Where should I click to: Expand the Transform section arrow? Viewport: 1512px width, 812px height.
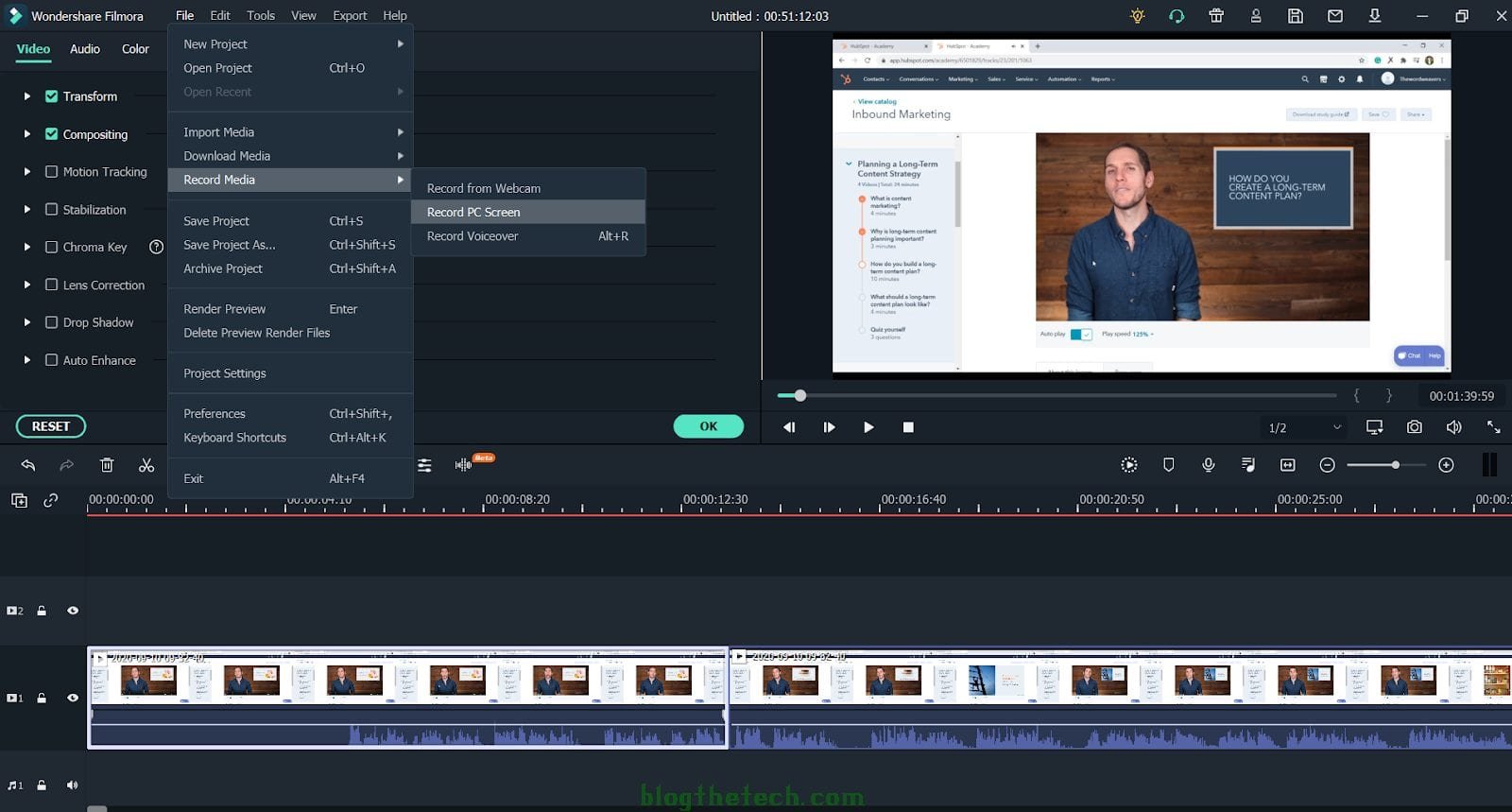(26, 96)
